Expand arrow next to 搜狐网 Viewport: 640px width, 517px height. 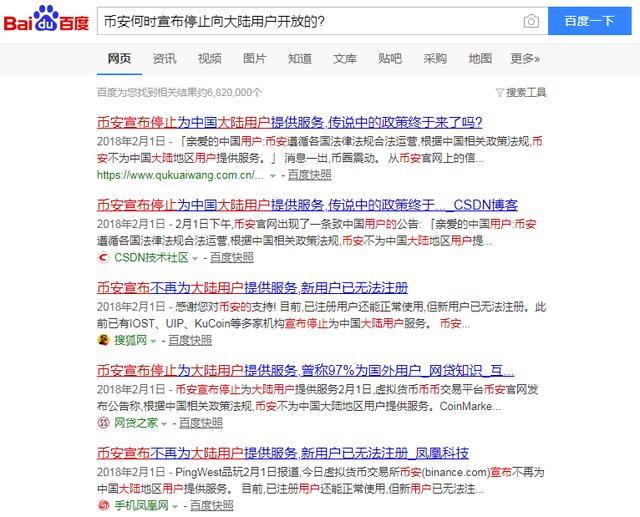coord(153,341)
